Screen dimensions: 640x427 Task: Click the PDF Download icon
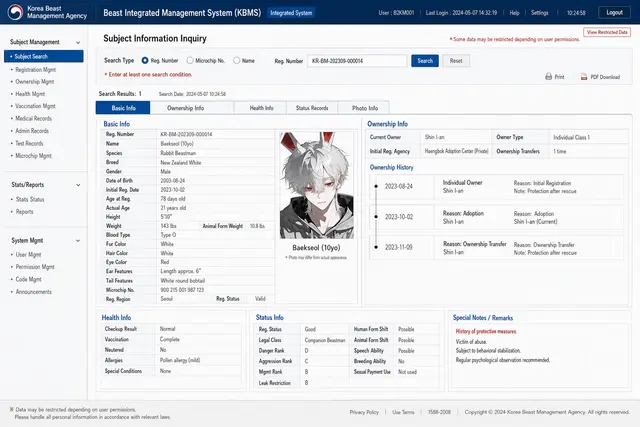(584, 76)
